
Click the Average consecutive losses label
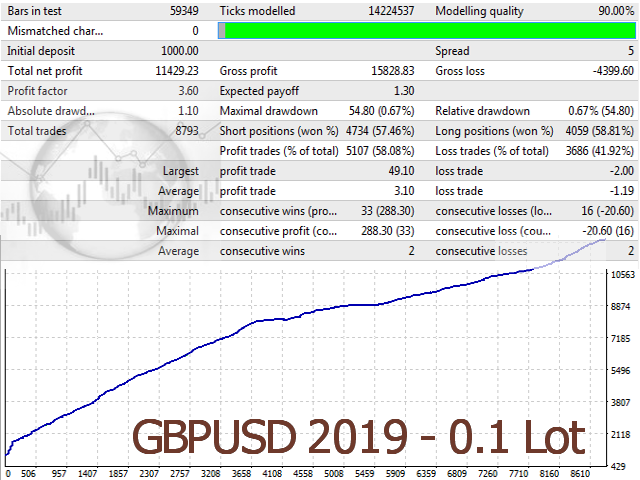pyautogui.click(x=481, y=251)
